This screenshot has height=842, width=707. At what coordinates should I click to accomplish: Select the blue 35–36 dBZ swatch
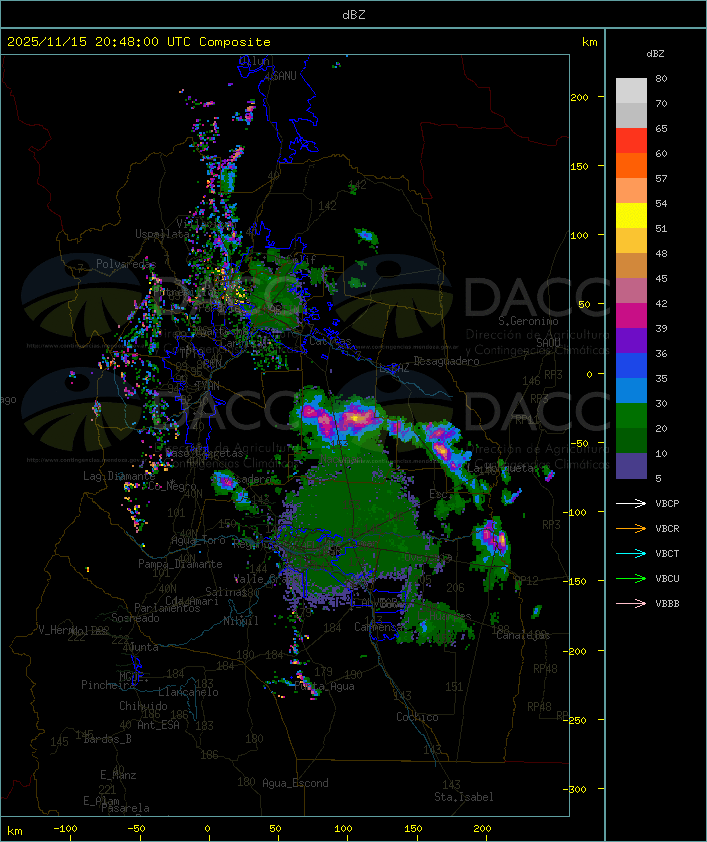(631, 365)
